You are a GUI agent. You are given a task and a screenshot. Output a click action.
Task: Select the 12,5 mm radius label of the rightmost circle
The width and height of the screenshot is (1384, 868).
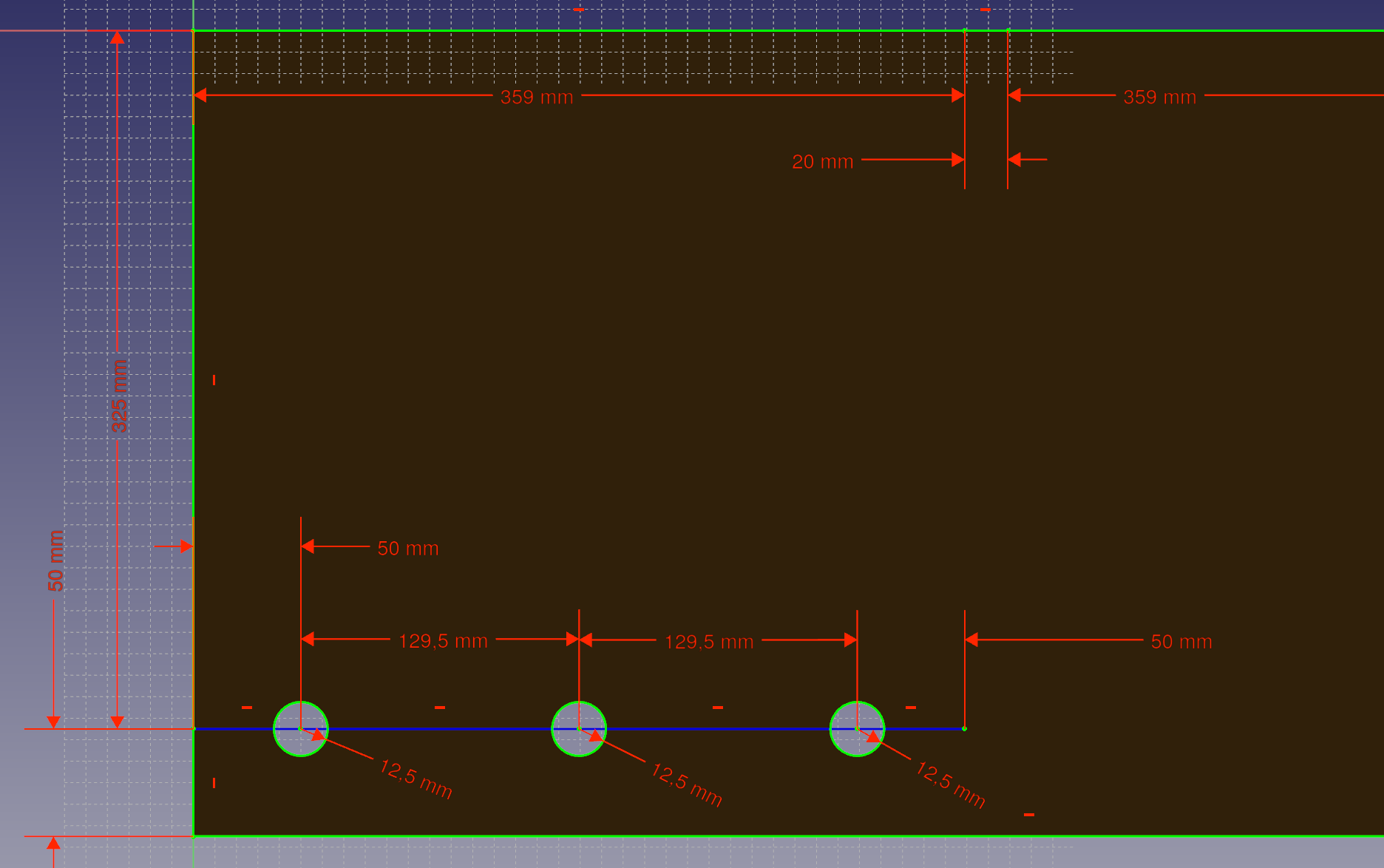tap(950, 785)
